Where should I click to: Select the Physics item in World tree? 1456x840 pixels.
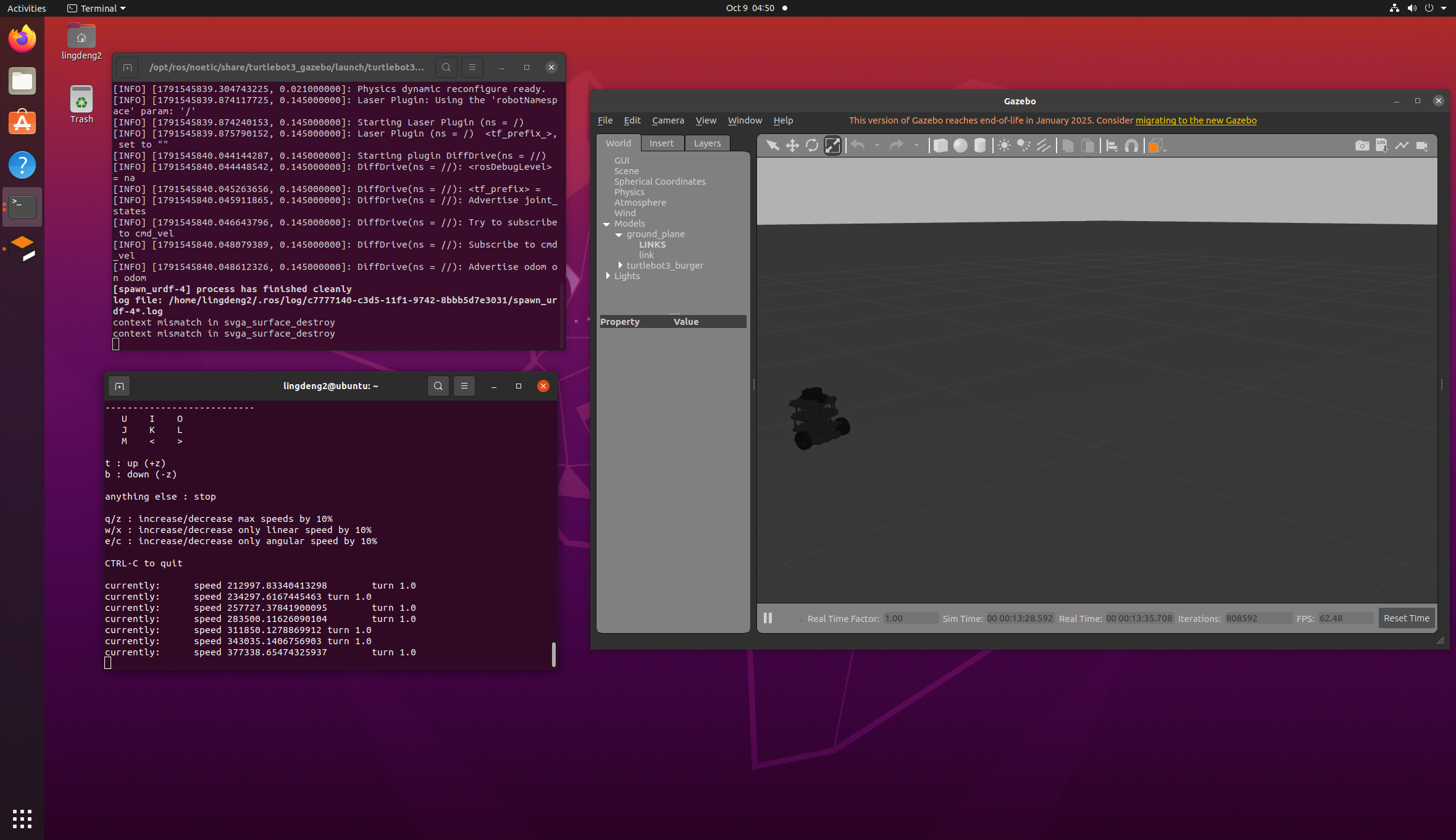(x=629, y=192)
